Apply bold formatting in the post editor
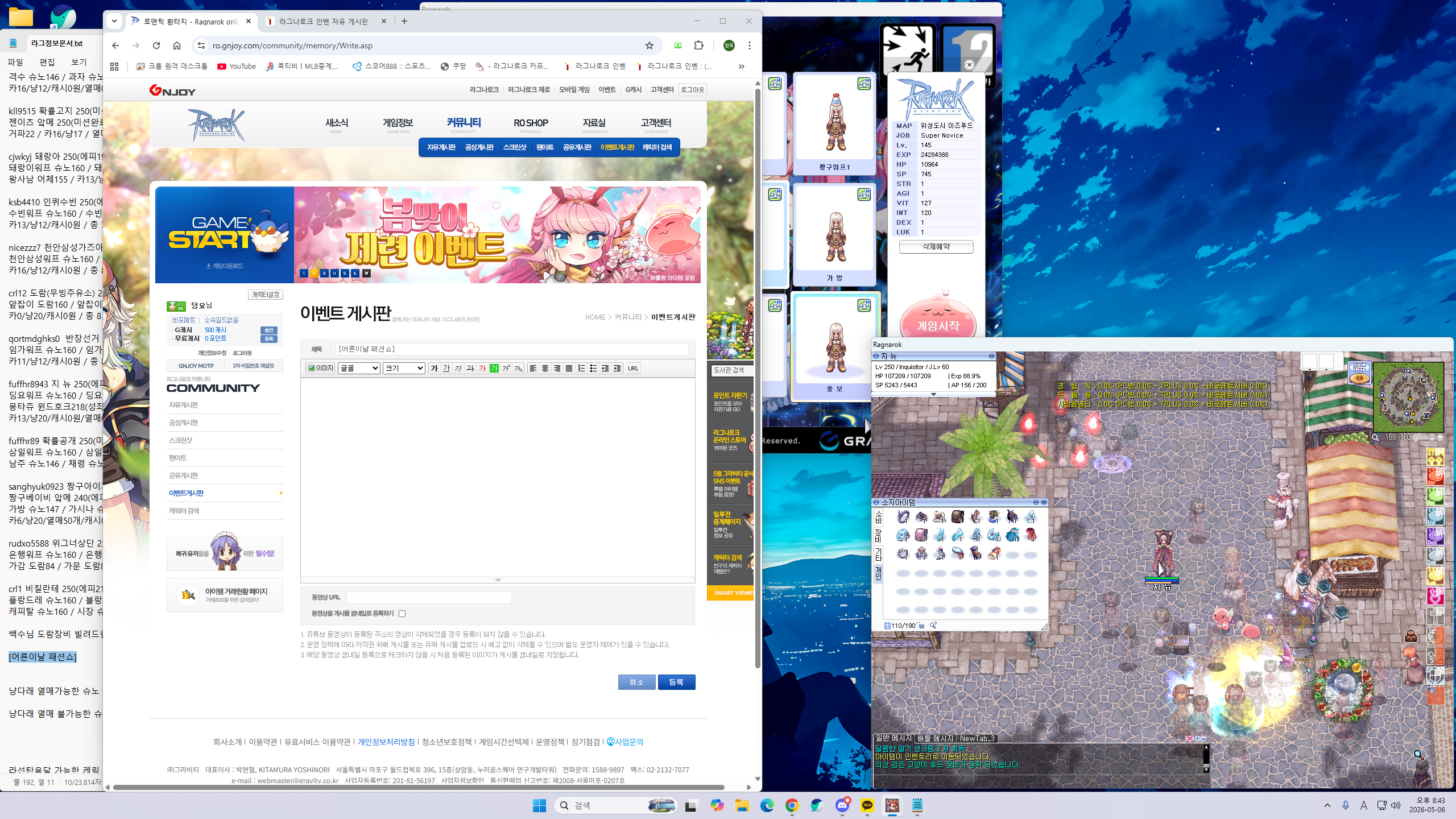This screenshot has height=819, width=1456. (x=435, y=369)
